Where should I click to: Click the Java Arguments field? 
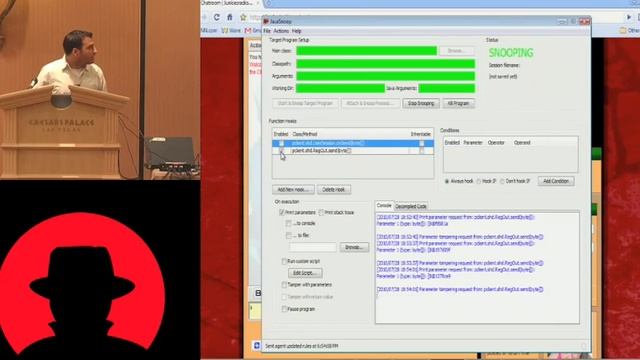(x=447, y=88)
